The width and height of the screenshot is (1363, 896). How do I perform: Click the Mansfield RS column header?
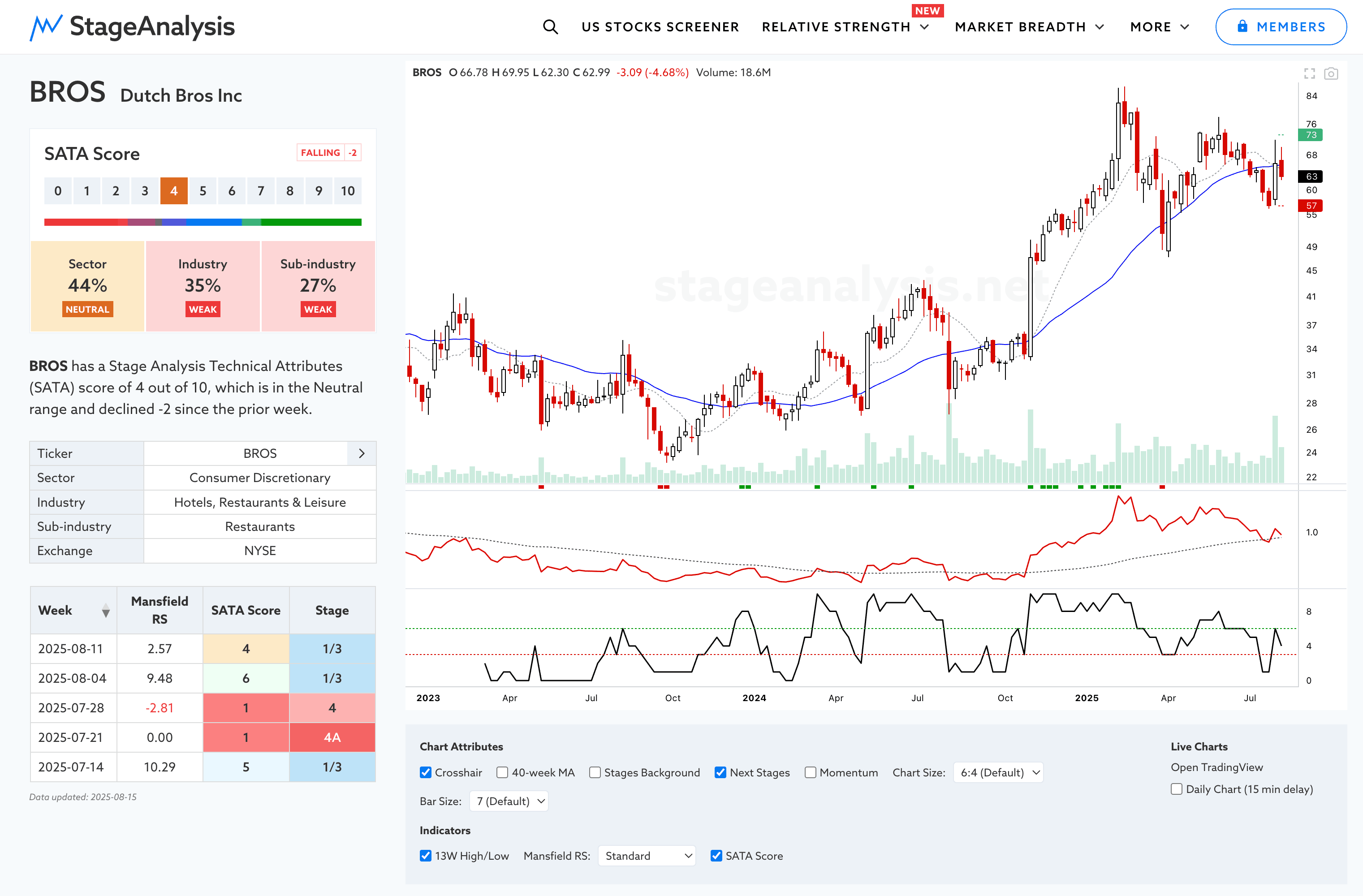(160, 610)
